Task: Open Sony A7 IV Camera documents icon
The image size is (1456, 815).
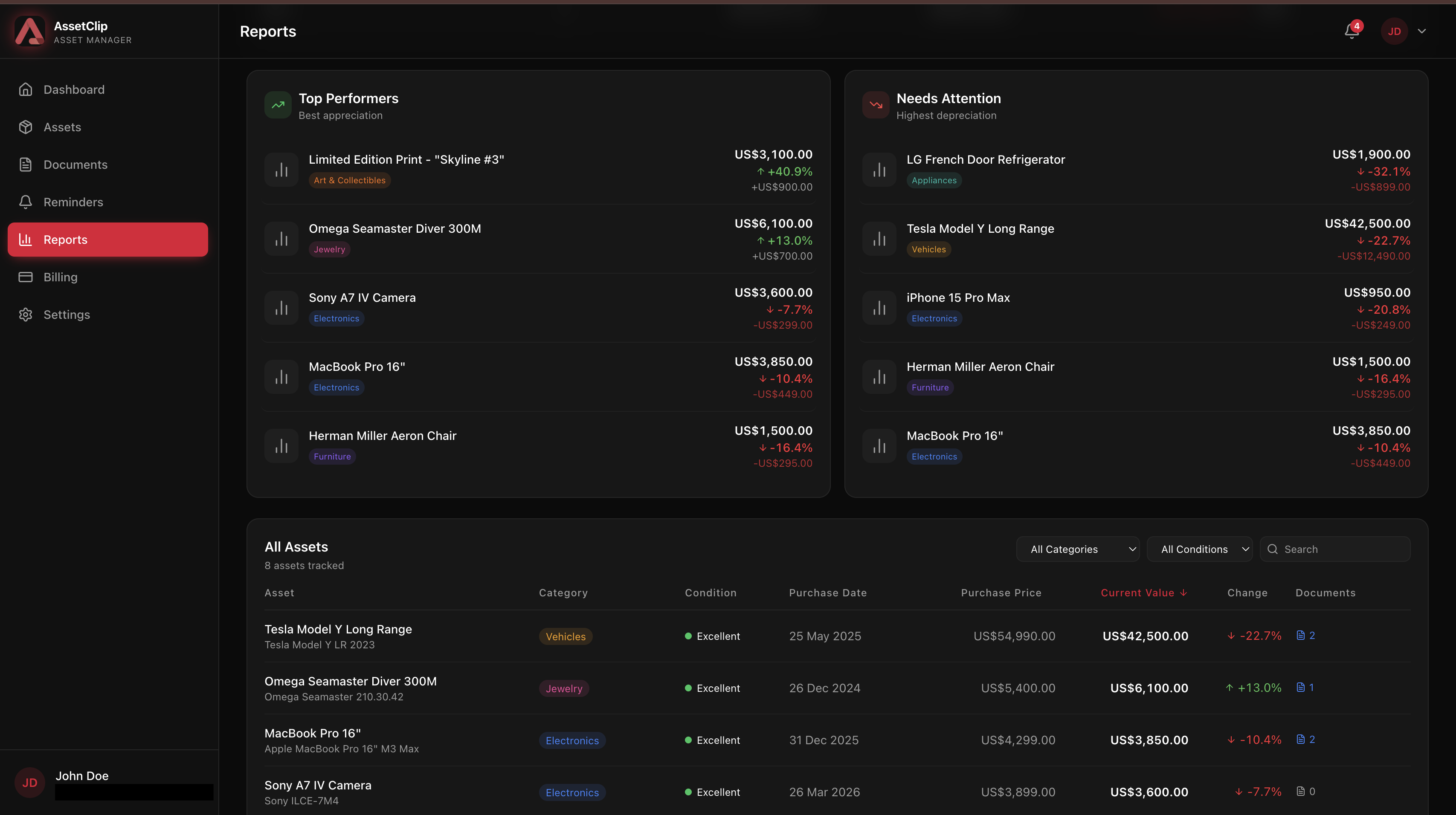Action: [1305, 791]
